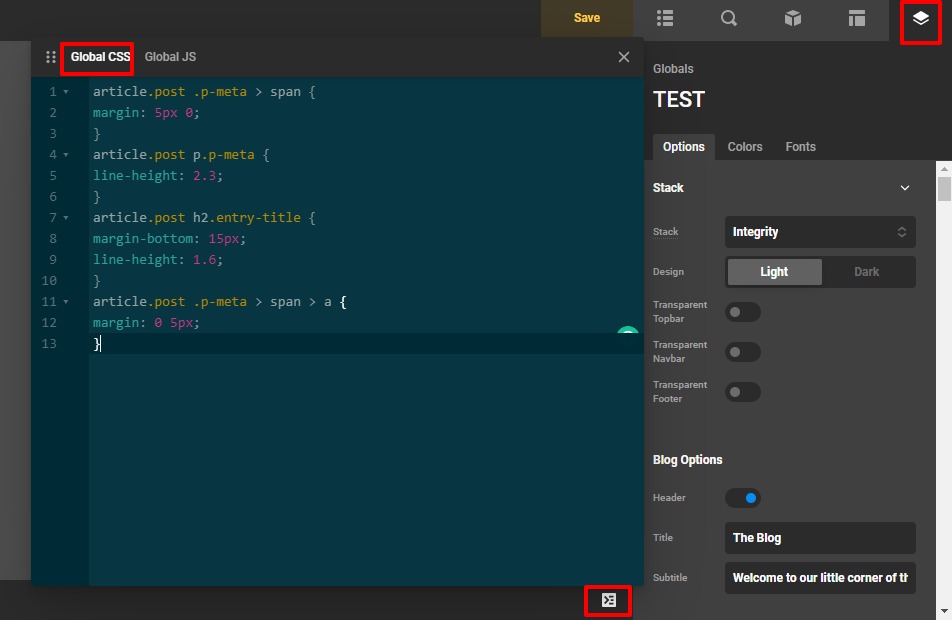This screenshot has width=952, height=620.
Task: Disable the Blog Options Header toggle
Action: tap(743, 498)
